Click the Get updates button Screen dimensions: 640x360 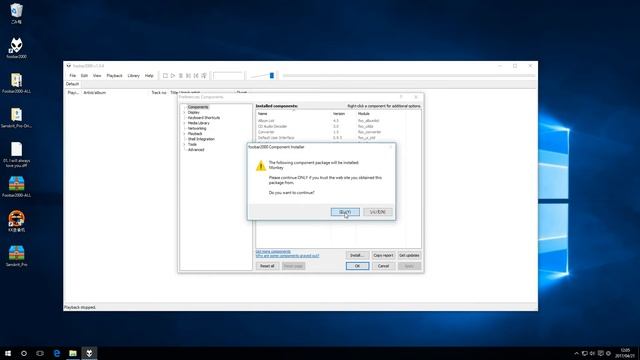coord(409,255)
